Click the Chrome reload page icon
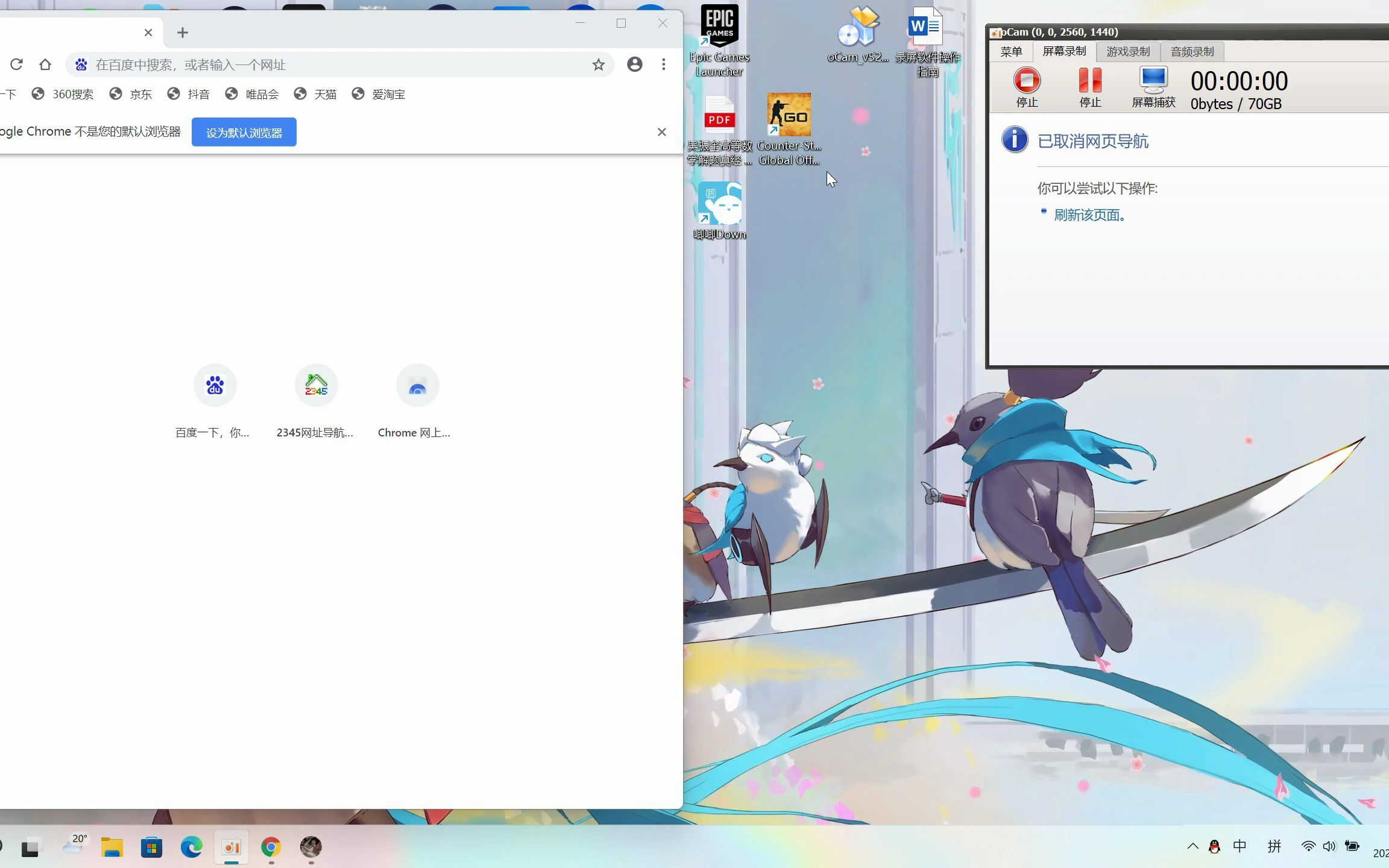The width and height of the screenshot is (1389, 868). coord(16,64)
